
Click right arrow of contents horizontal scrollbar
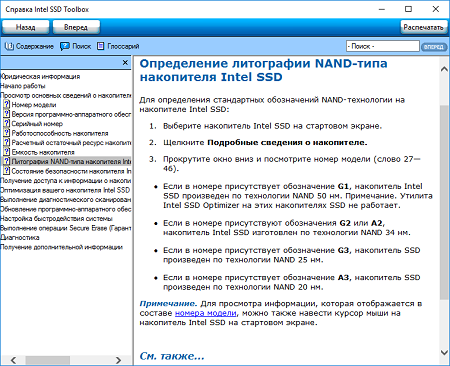[x=118, y=360]
